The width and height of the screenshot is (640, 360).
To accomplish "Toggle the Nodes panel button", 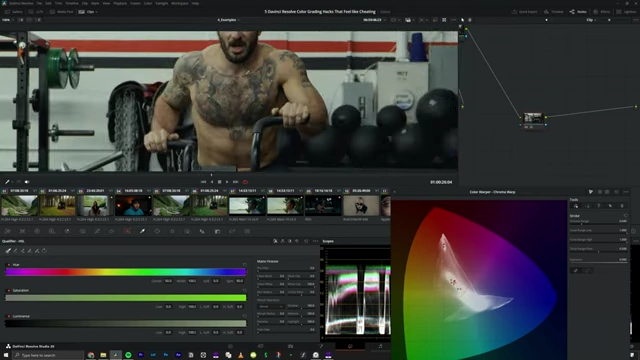I will tap(578, 12).
